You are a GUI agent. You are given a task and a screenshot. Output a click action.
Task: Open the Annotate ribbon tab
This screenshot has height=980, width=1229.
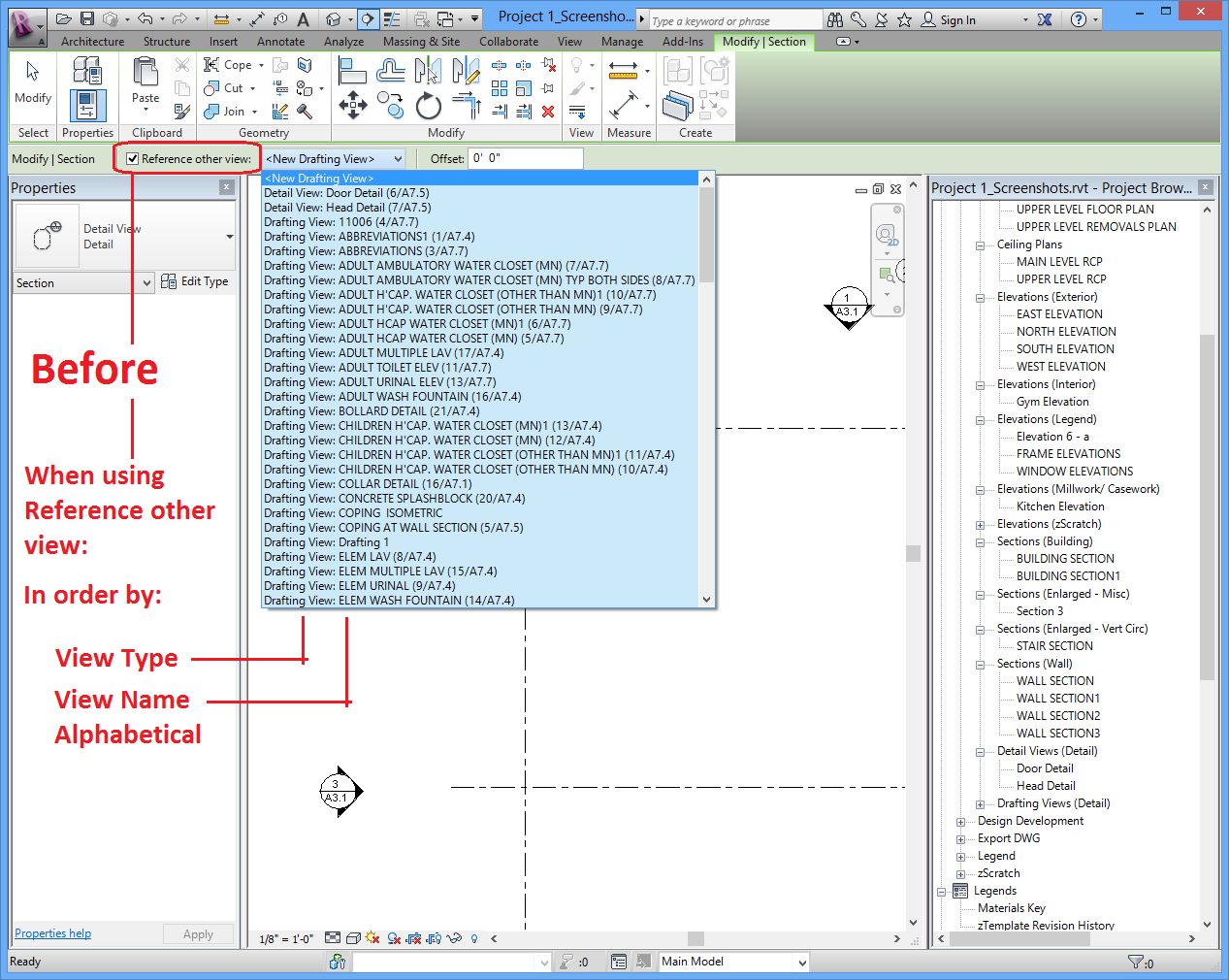click(x=280, y=42)
